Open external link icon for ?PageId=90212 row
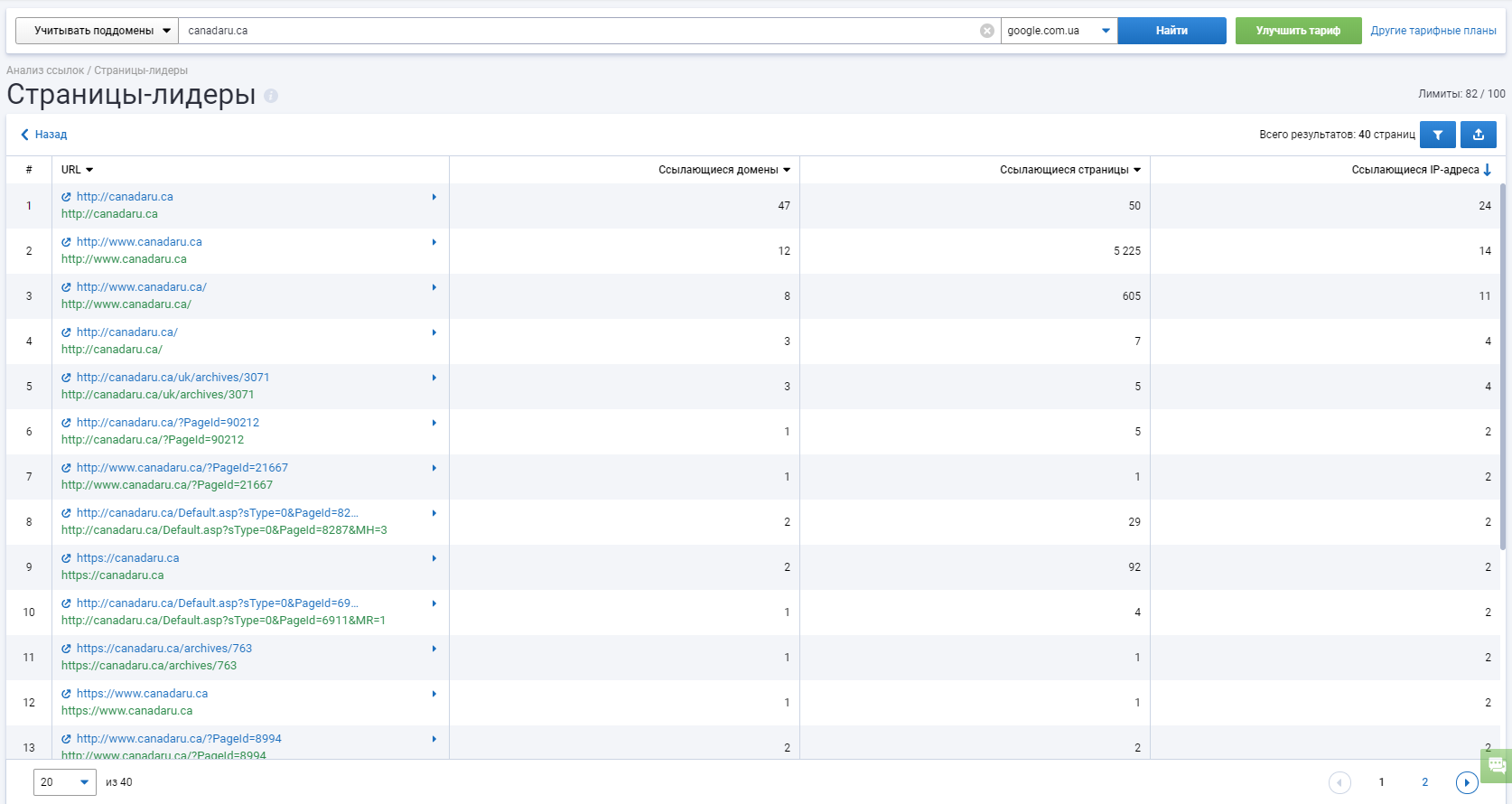 click(66, 423)
